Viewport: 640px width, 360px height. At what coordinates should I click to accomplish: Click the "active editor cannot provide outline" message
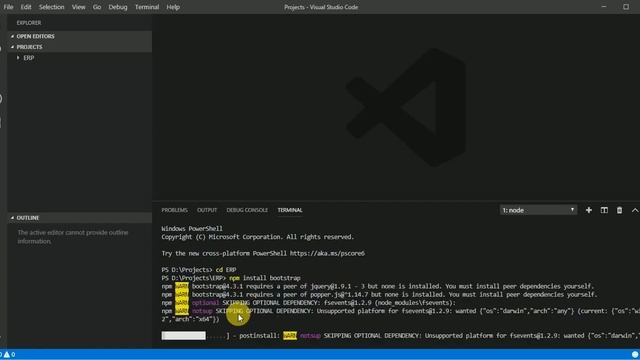click(x=73, y=237)
